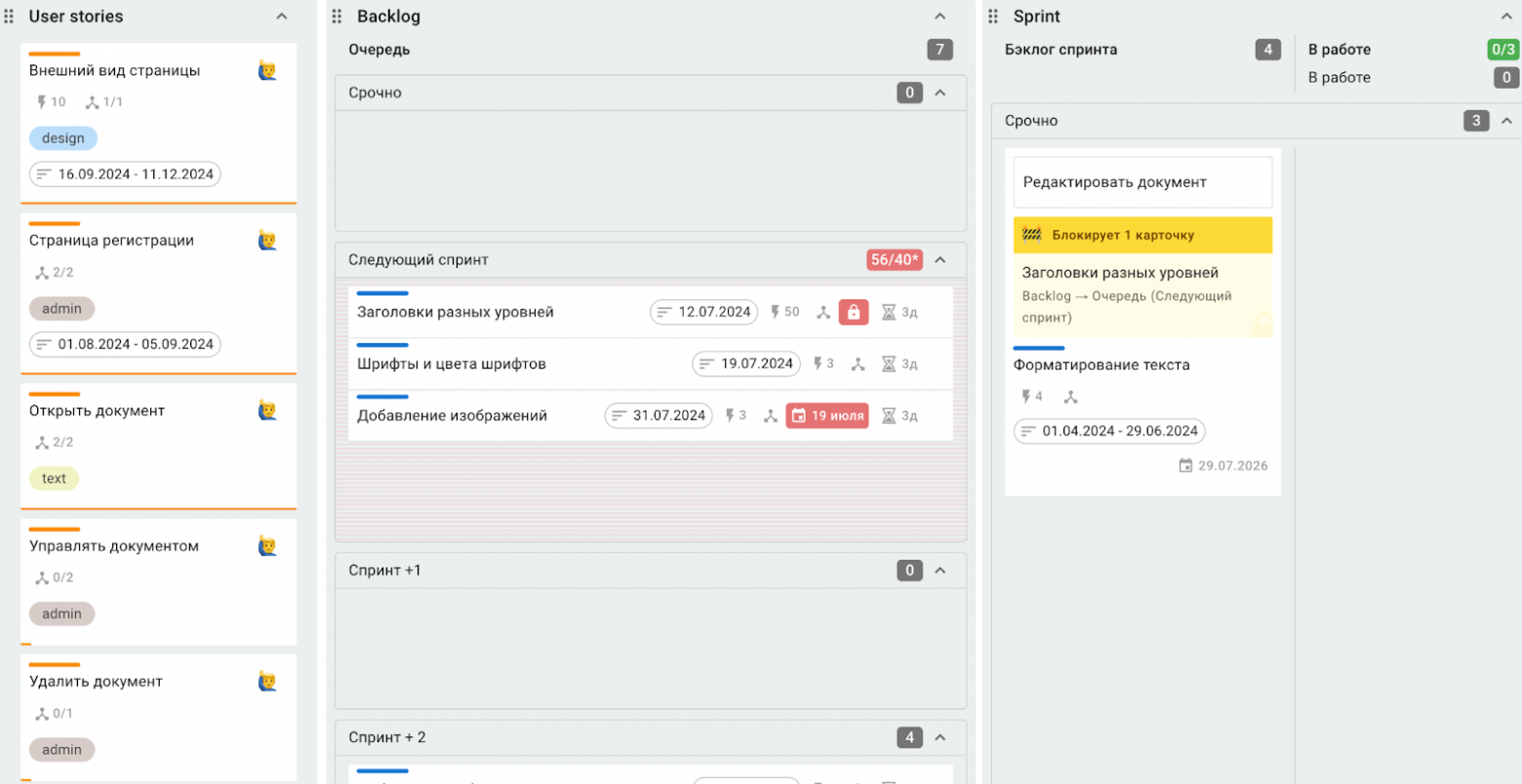The height and width of the screenshot is (784, 1522).
Task: Collapse the Срочно lane in Sprint board
Action: (x=1506, y=121)
